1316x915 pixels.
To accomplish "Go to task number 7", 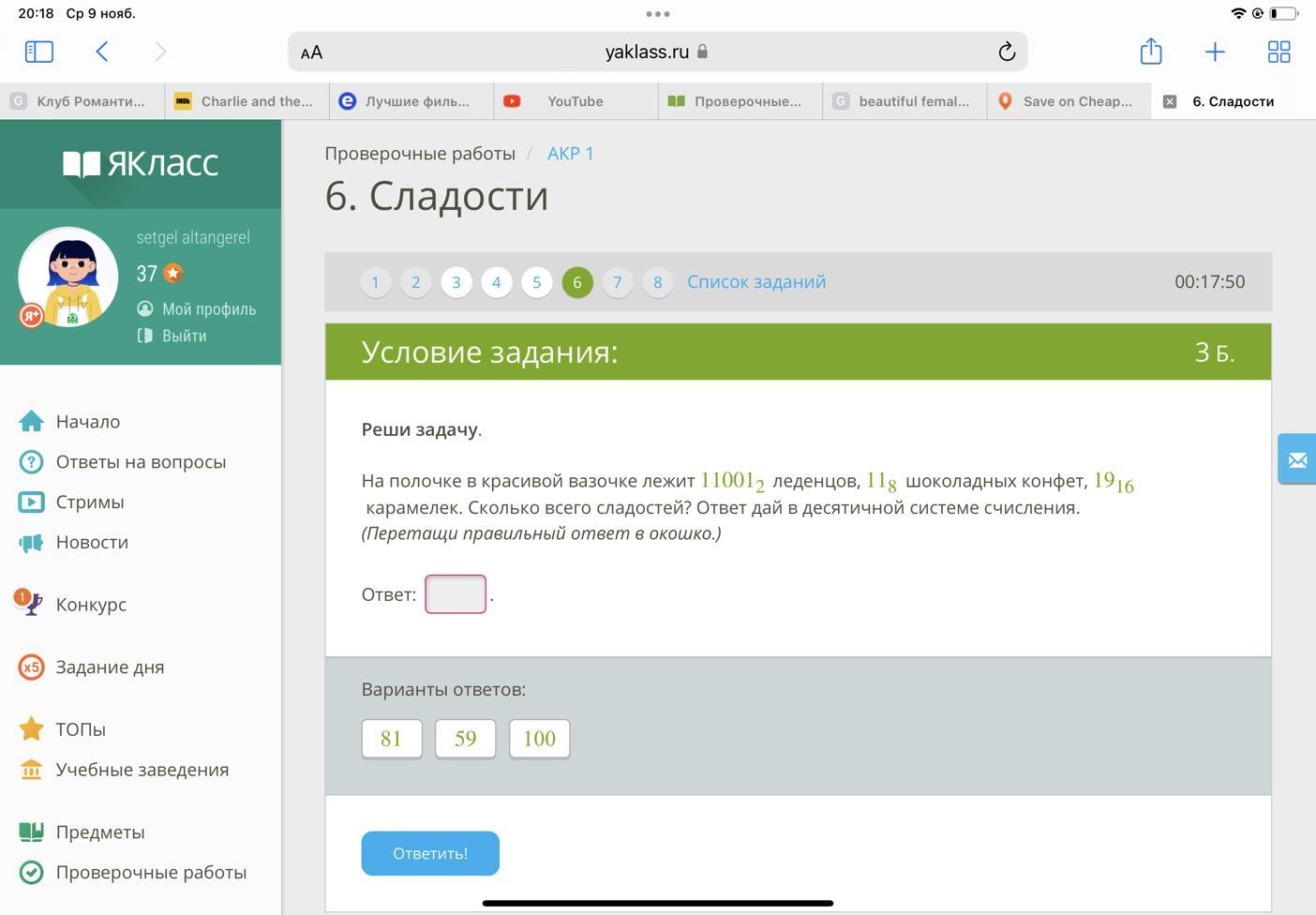I will (617, 282).
